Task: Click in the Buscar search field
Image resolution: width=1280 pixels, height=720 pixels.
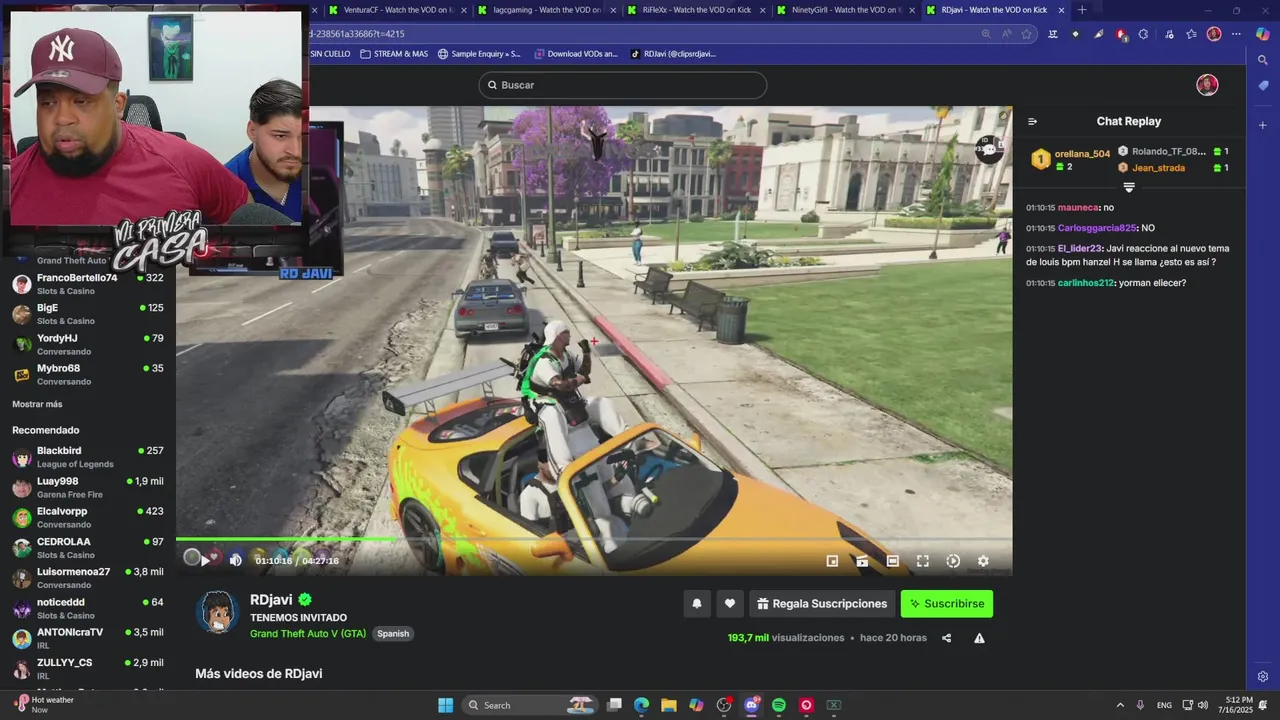Action: (623, 85)
